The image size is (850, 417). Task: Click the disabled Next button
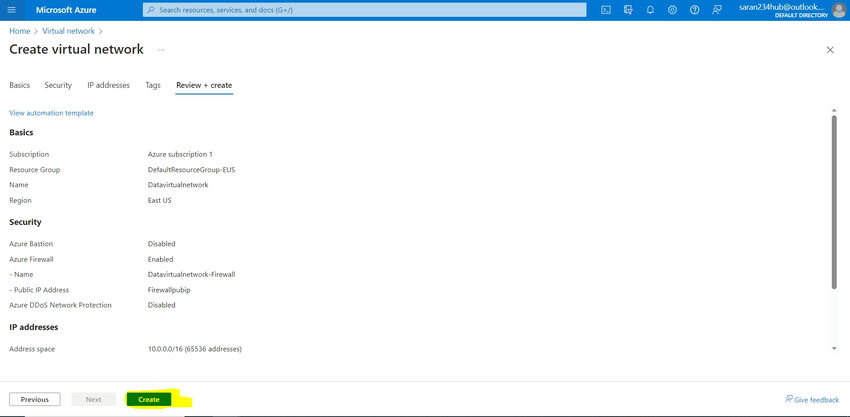93,399
